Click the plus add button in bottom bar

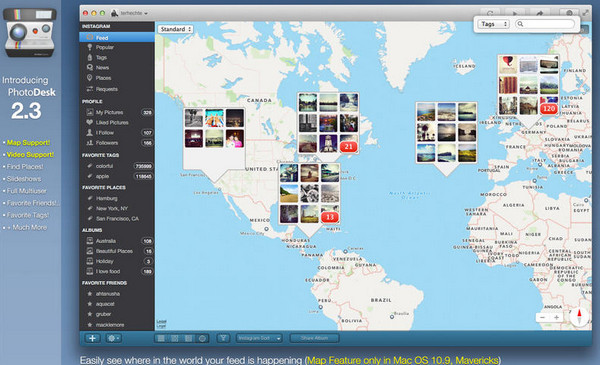[x=92, y=338]
